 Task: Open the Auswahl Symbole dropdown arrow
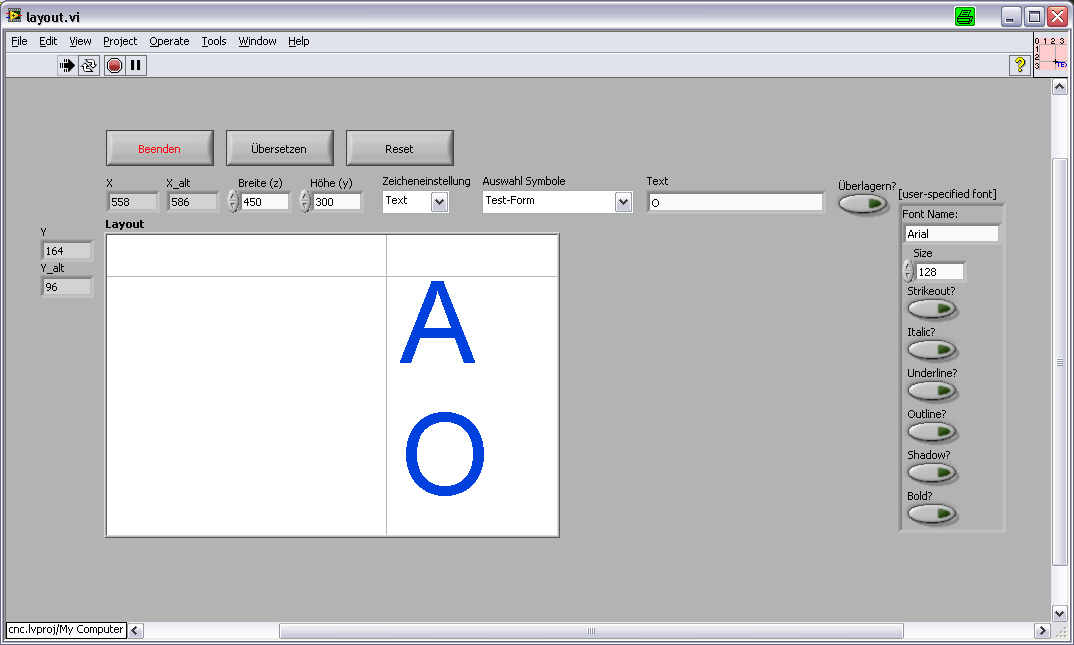[x=623, y=202]
